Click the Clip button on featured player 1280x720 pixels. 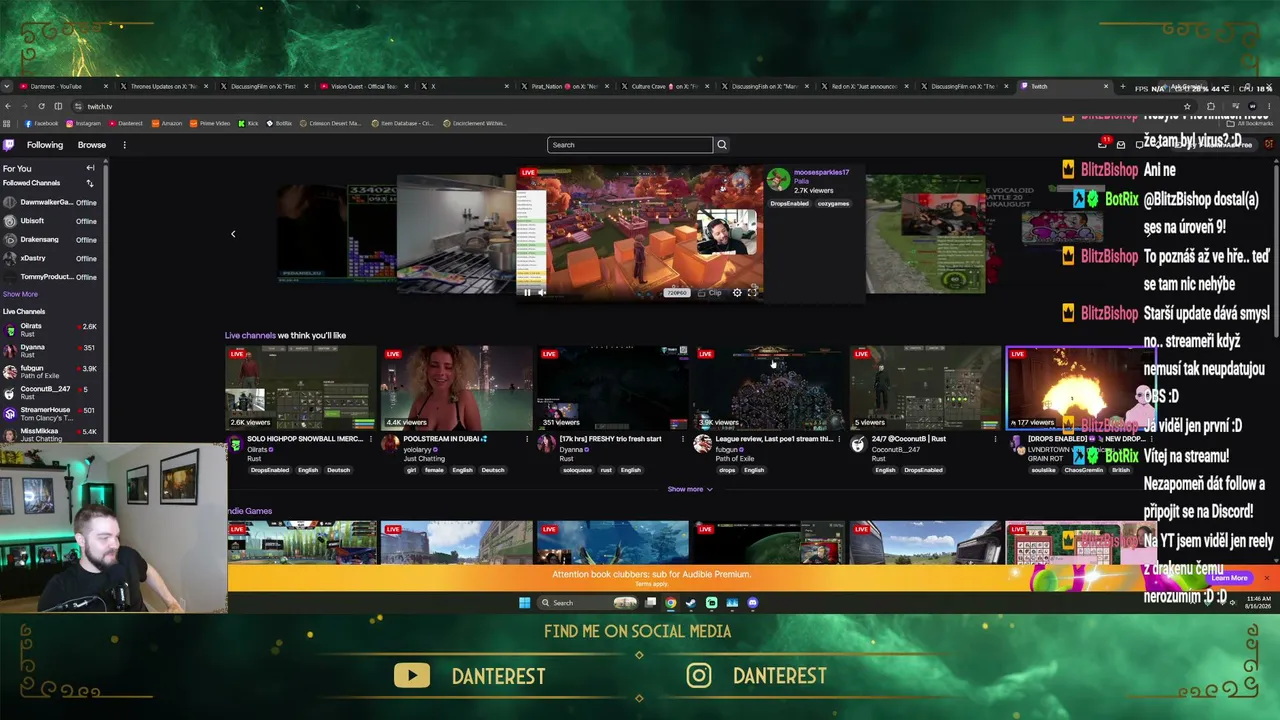click(x=710, y=292)
